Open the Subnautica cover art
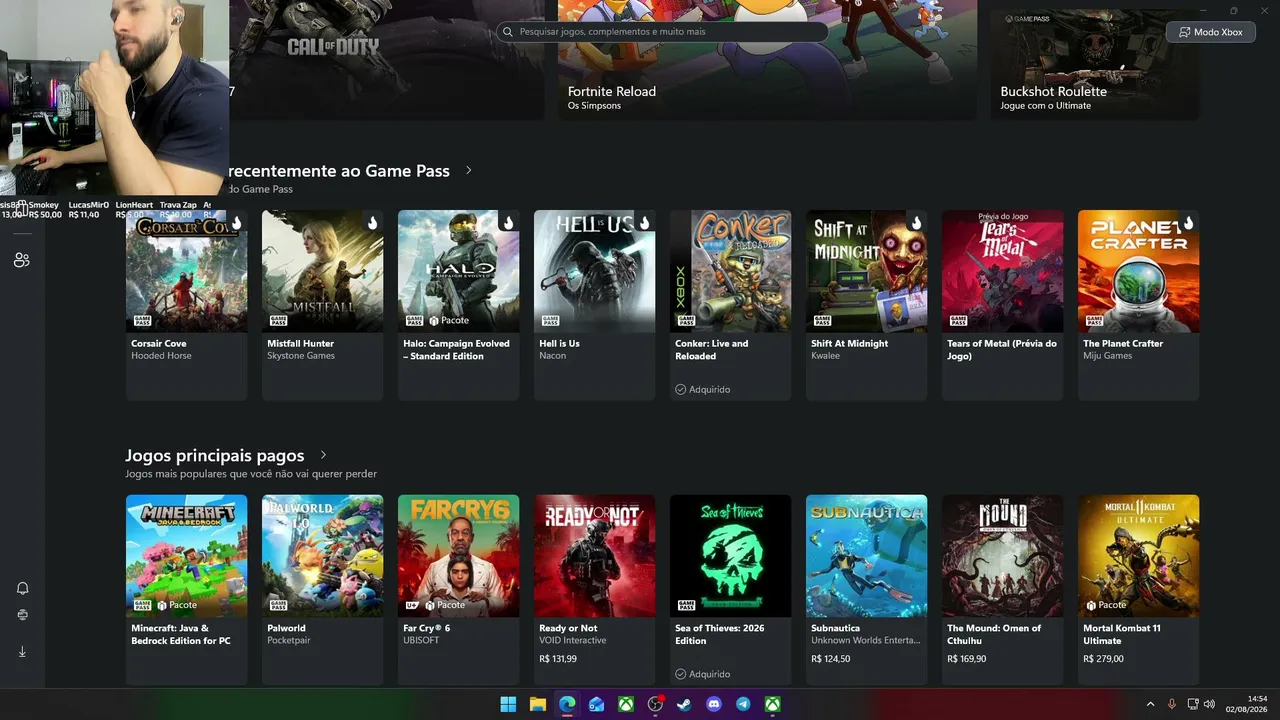This screenshot has height=720, width=1280. click(x=866, y=556)
